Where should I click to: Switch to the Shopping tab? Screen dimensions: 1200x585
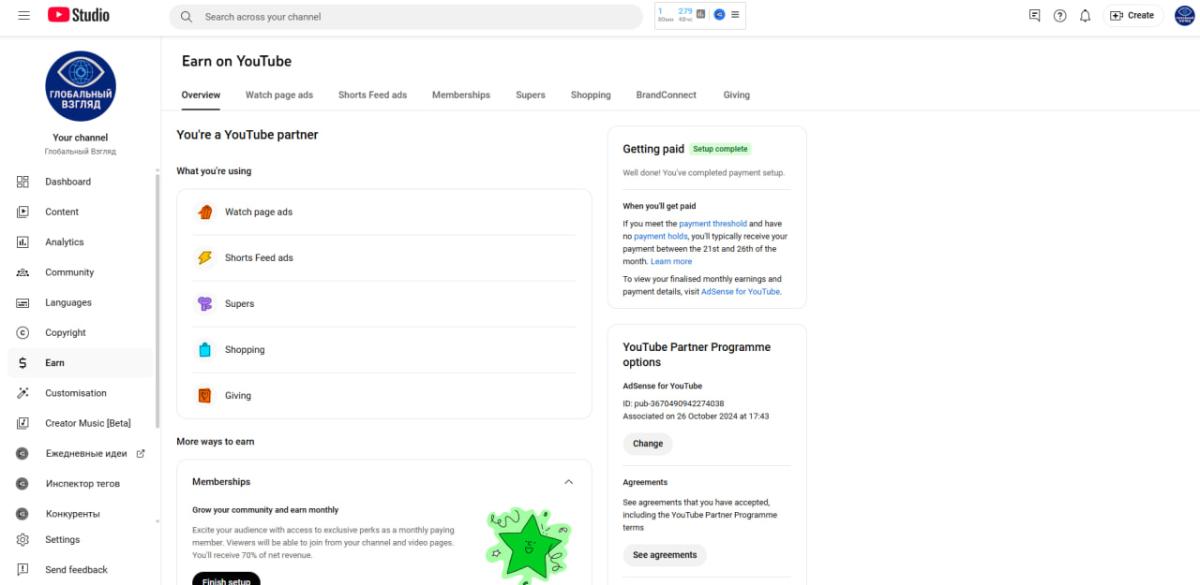click(591, 95)
